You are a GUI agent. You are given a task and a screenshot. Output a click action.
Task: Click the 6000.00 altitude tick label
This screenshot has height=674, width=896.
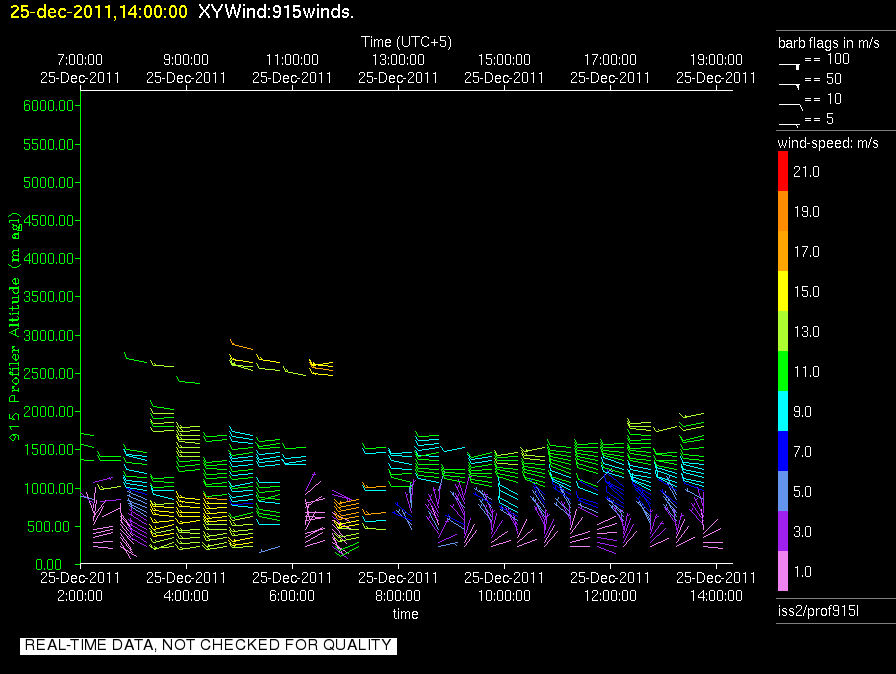click(49, 106)
